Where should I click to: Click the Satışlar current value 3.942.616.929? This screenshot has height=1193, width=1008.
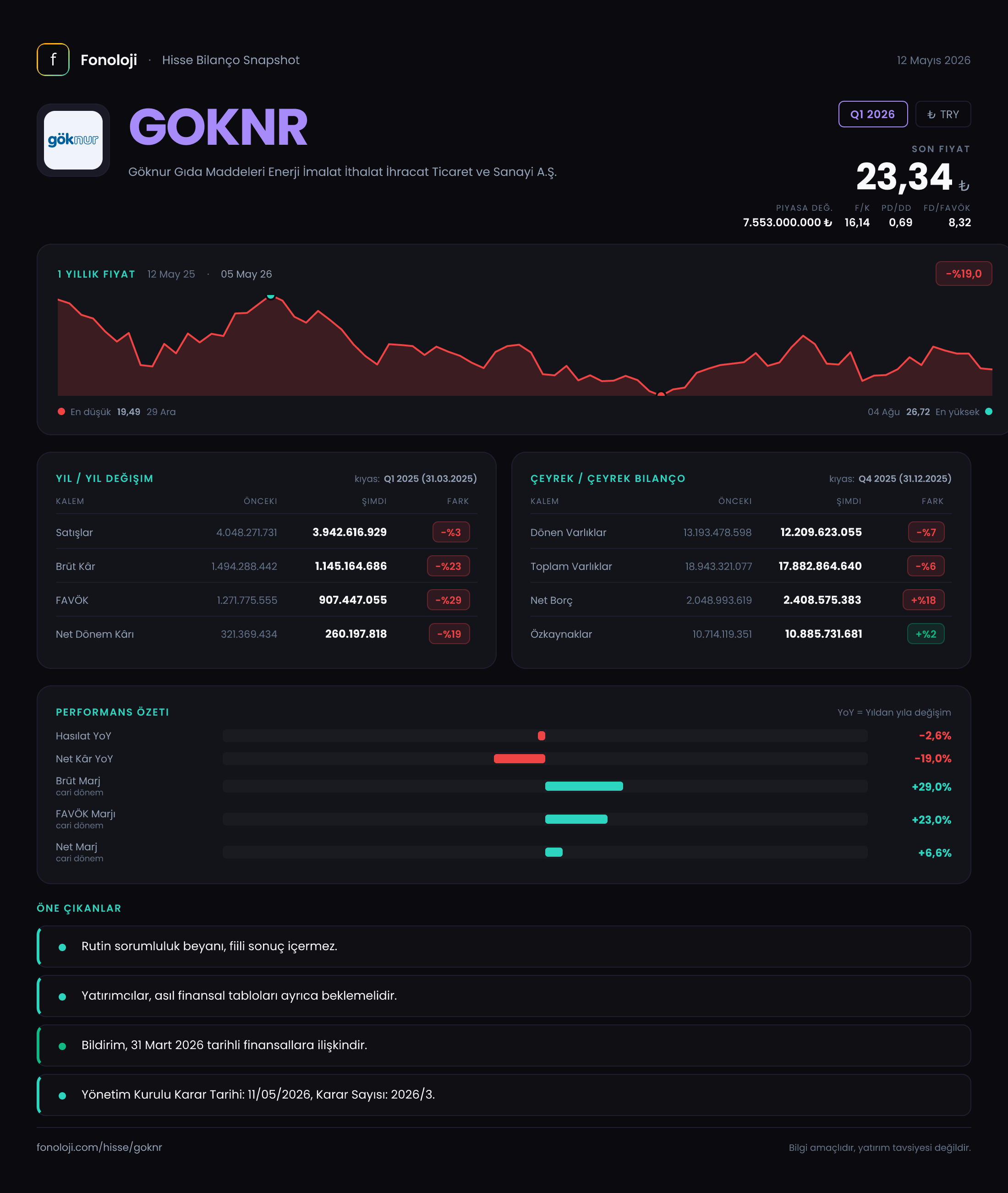point(350,532)
